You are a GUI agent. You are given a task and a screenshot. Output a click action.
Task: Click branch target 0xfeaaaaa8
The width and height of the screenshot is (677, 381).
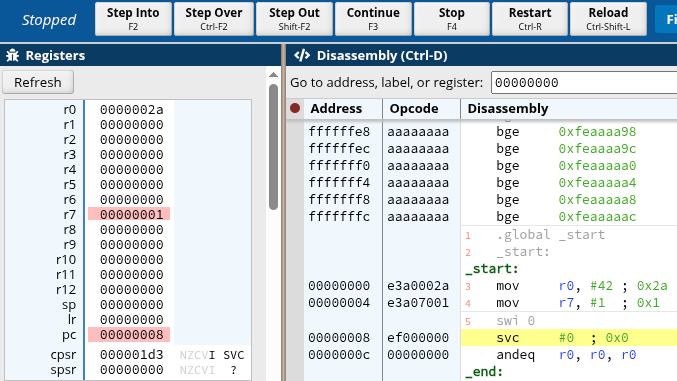597,200
